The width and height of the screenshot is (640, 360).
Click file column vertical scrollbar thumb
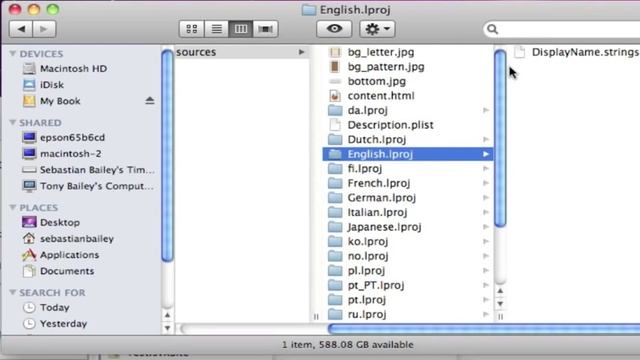point(500,138)
